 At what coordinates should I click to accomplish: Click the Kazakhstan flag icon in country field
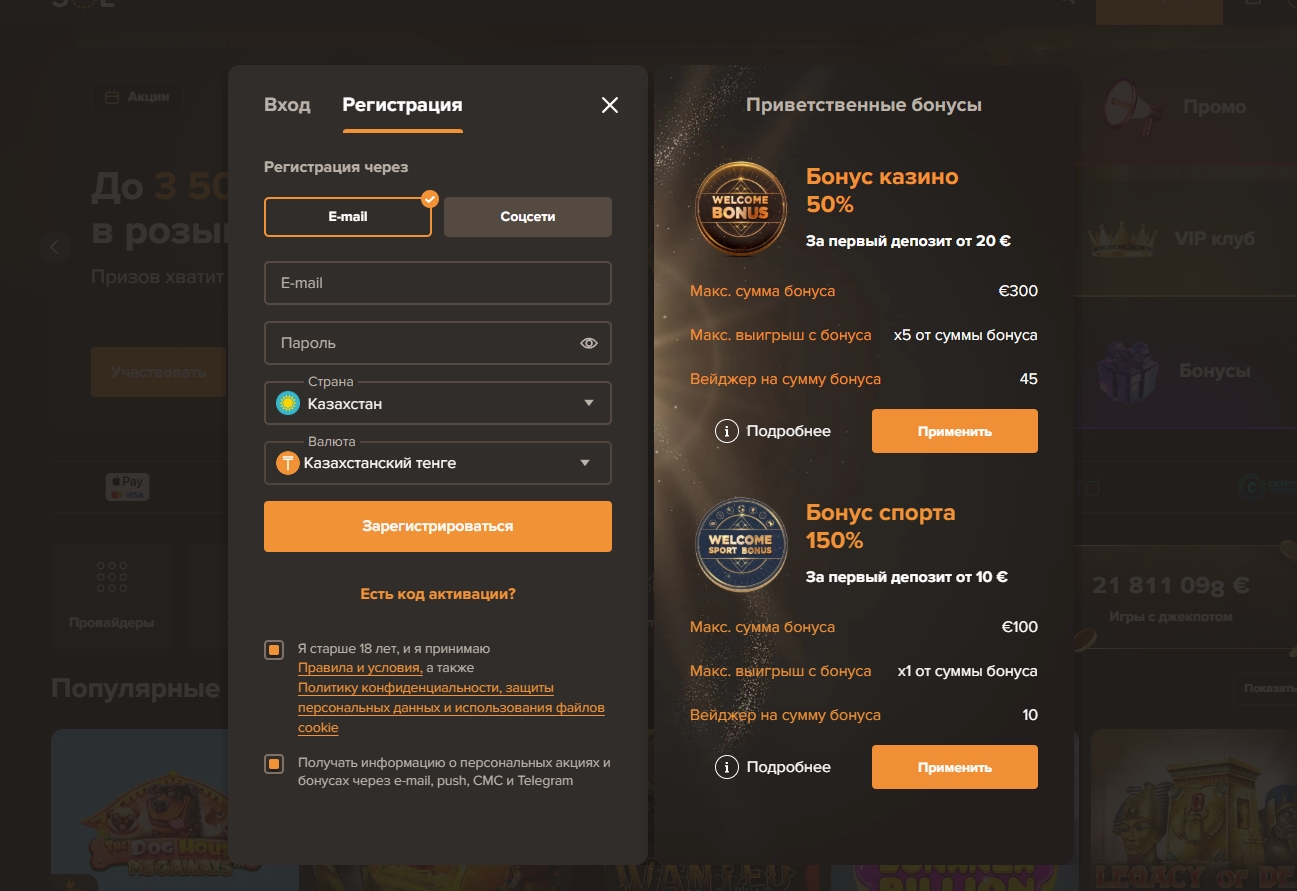click(288, 404)
